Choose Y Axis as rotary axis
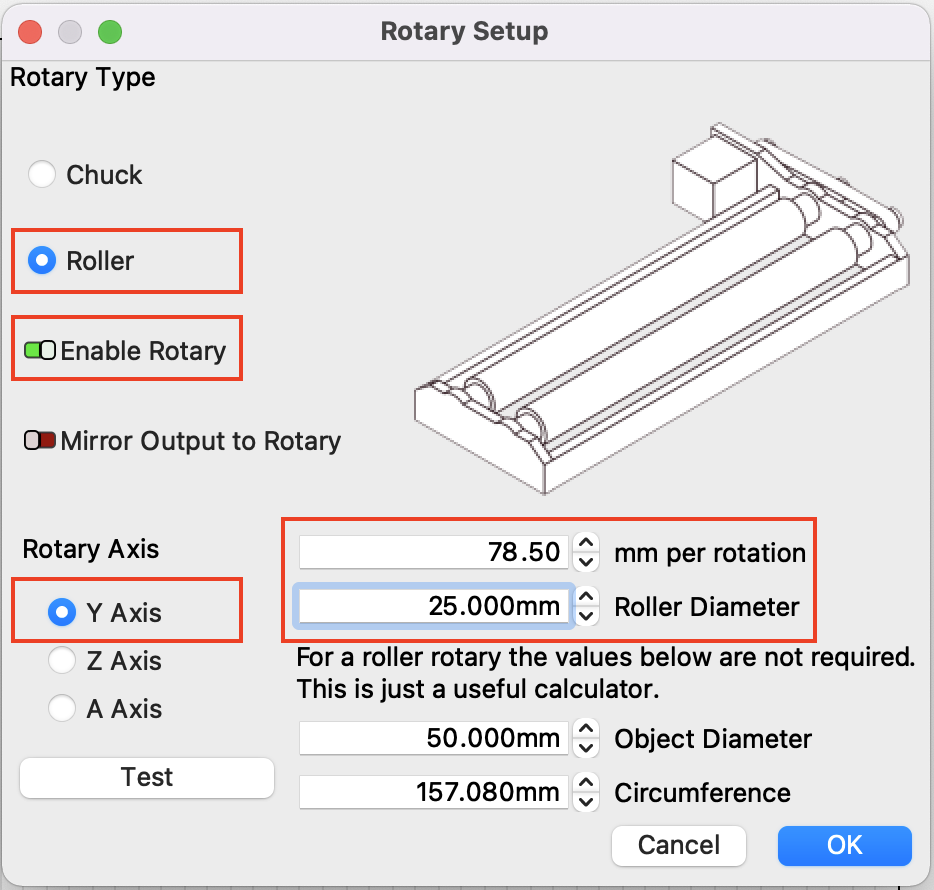Screen dimensions: 934x890 click(x=62, y=612)
